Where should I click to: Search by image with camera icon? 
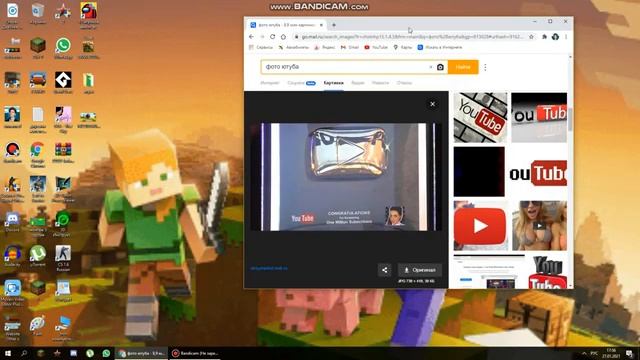click(440, 67)
